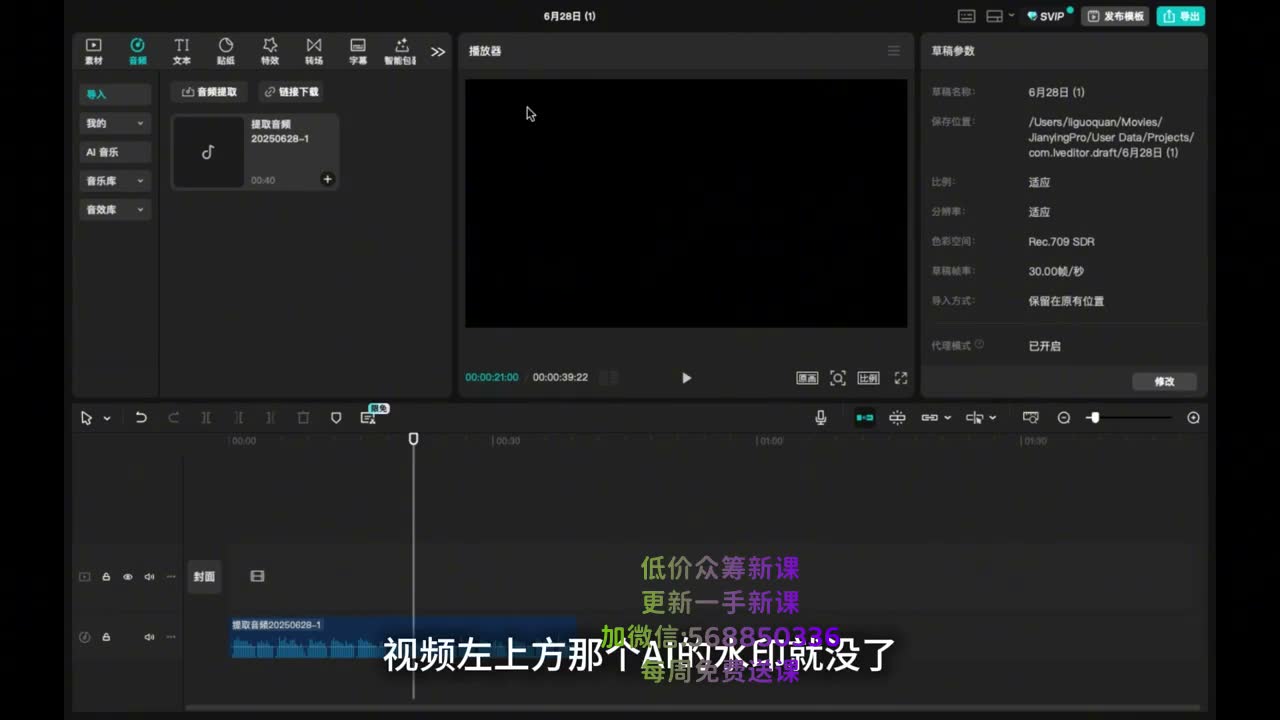Screen dimensions: 1280x720
Task: Expand the 音效库 sound effects dropdown
Action: pyautogui.click(x=115, y=210)
